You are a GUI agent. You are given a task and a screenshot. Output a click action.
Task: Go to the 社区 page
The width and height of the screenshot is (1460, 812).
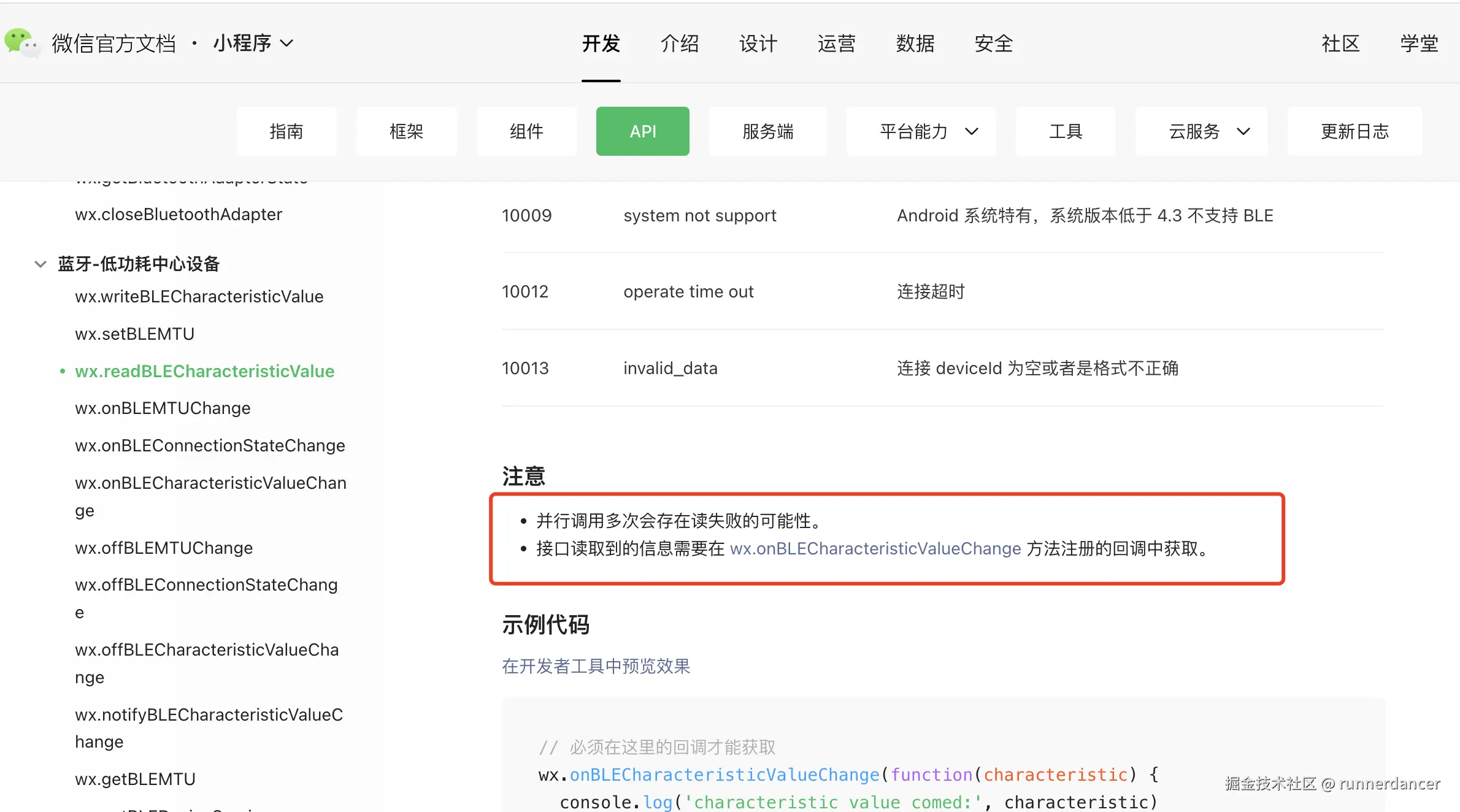point(1340,44)
